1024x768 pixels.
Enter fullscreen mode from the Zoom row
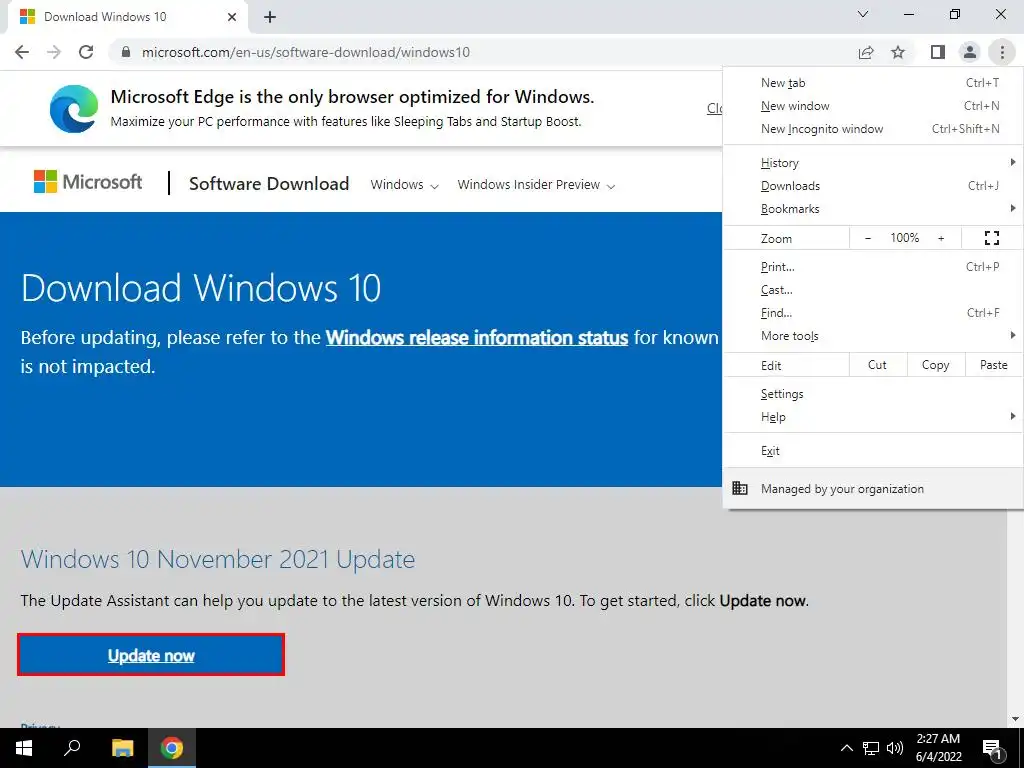991,238
